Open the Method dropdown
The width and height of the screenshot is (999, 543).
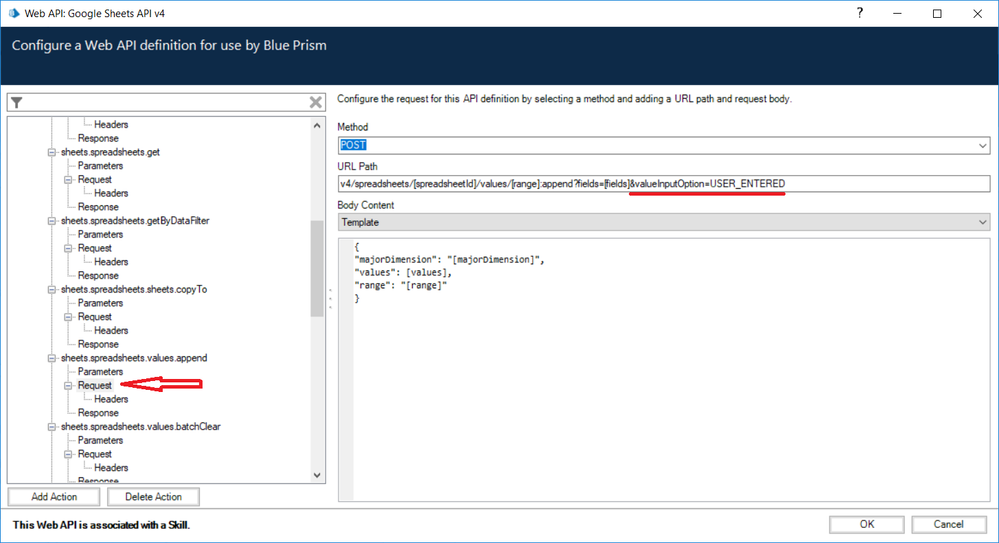[x=982, y=146]
